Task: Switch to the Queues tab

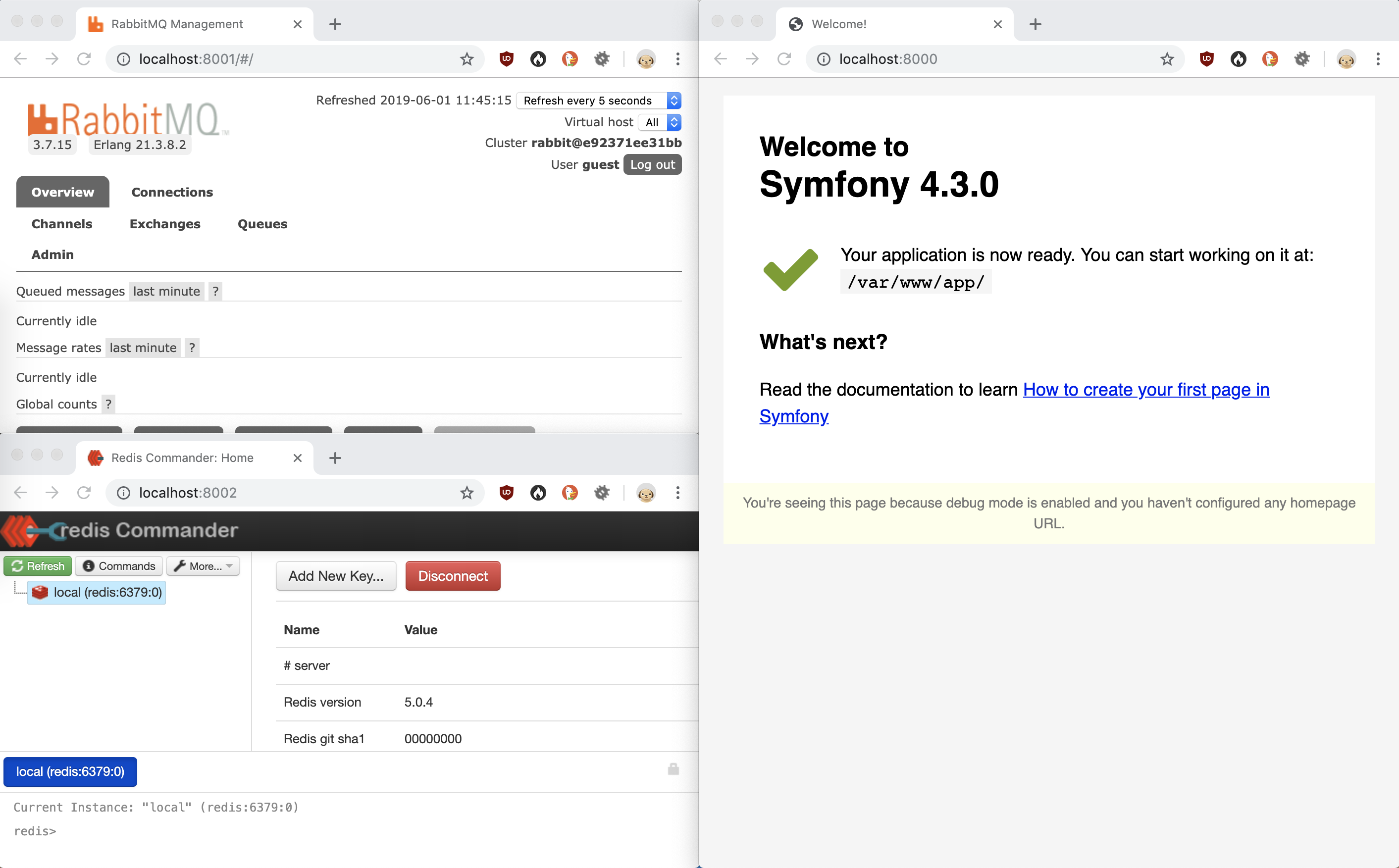Action: (262, 224)
